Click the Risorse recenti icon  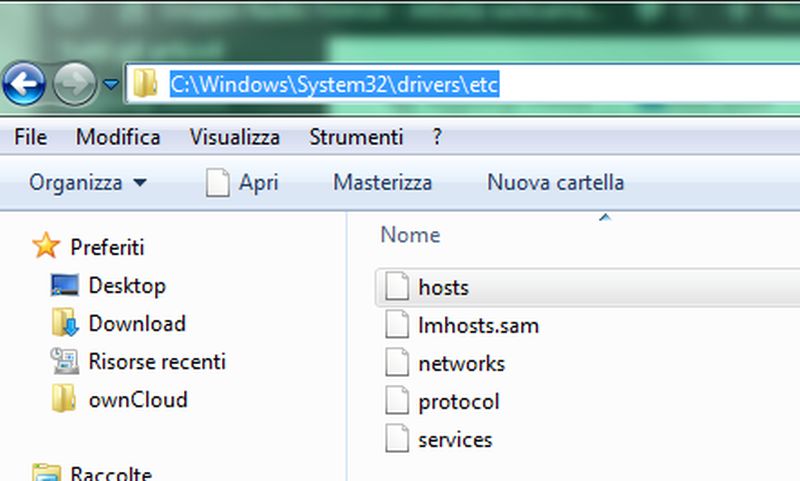pyautogui.click(x=64, y=361)
